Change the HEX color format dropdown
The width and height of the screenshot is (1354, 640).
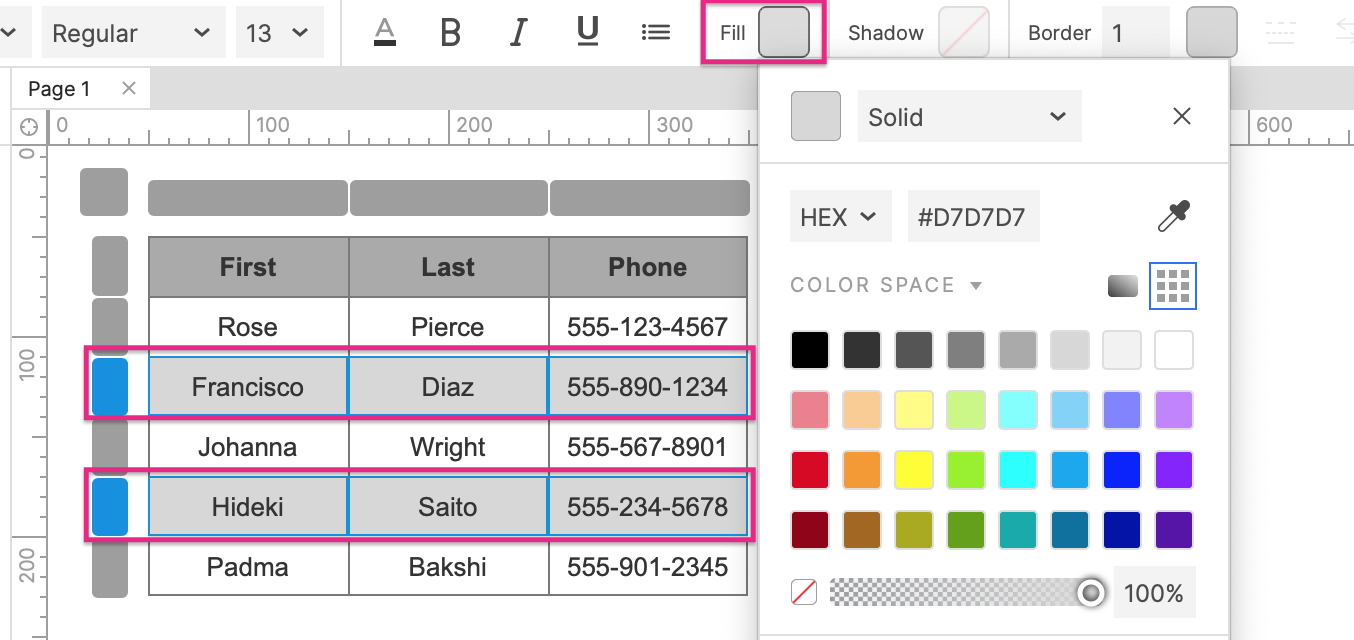(x=840, y=217)
